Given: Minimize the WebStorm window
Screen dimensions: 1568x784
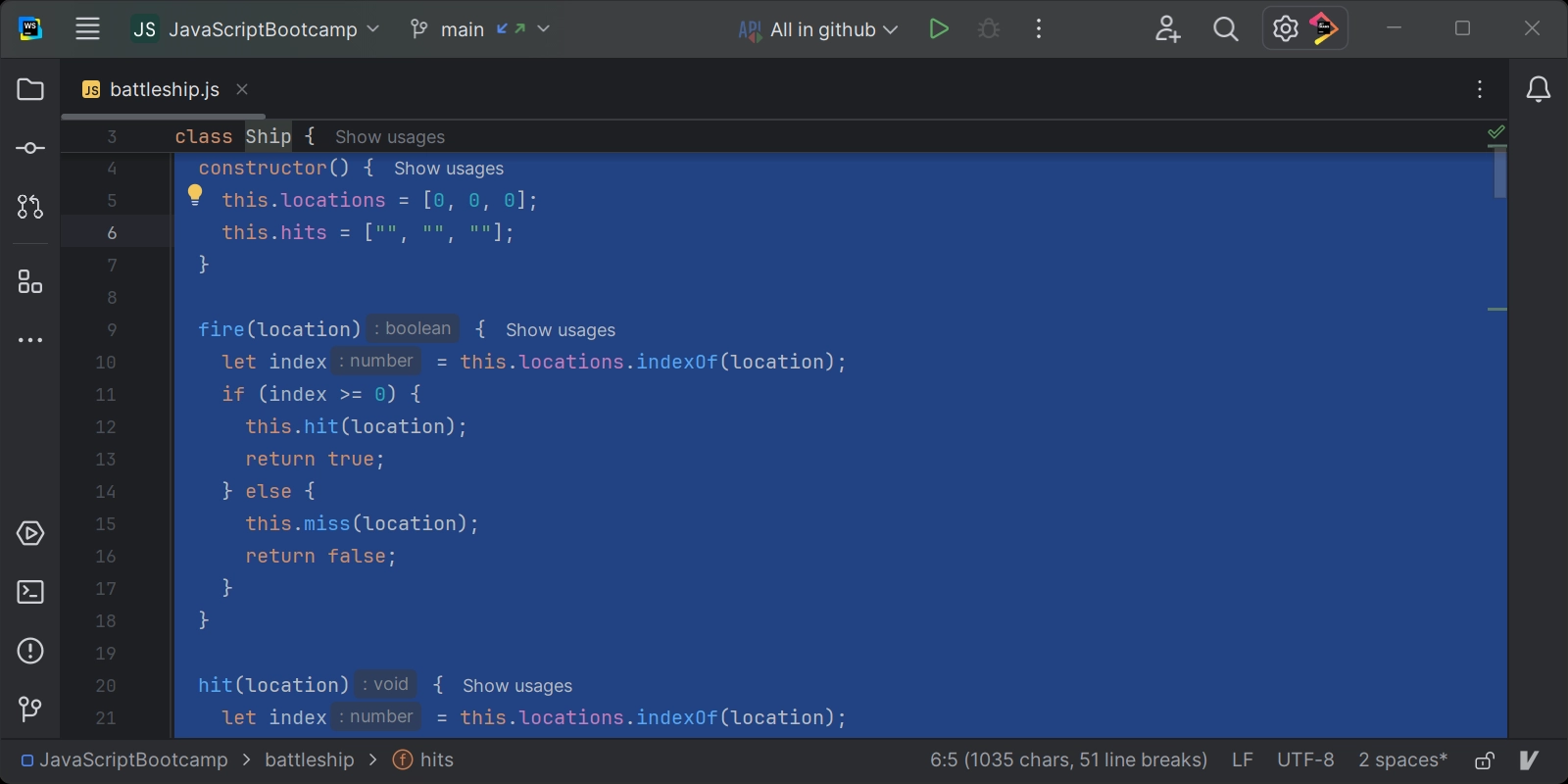Looking at the screenshot, I should click(x=1395, y=28).
